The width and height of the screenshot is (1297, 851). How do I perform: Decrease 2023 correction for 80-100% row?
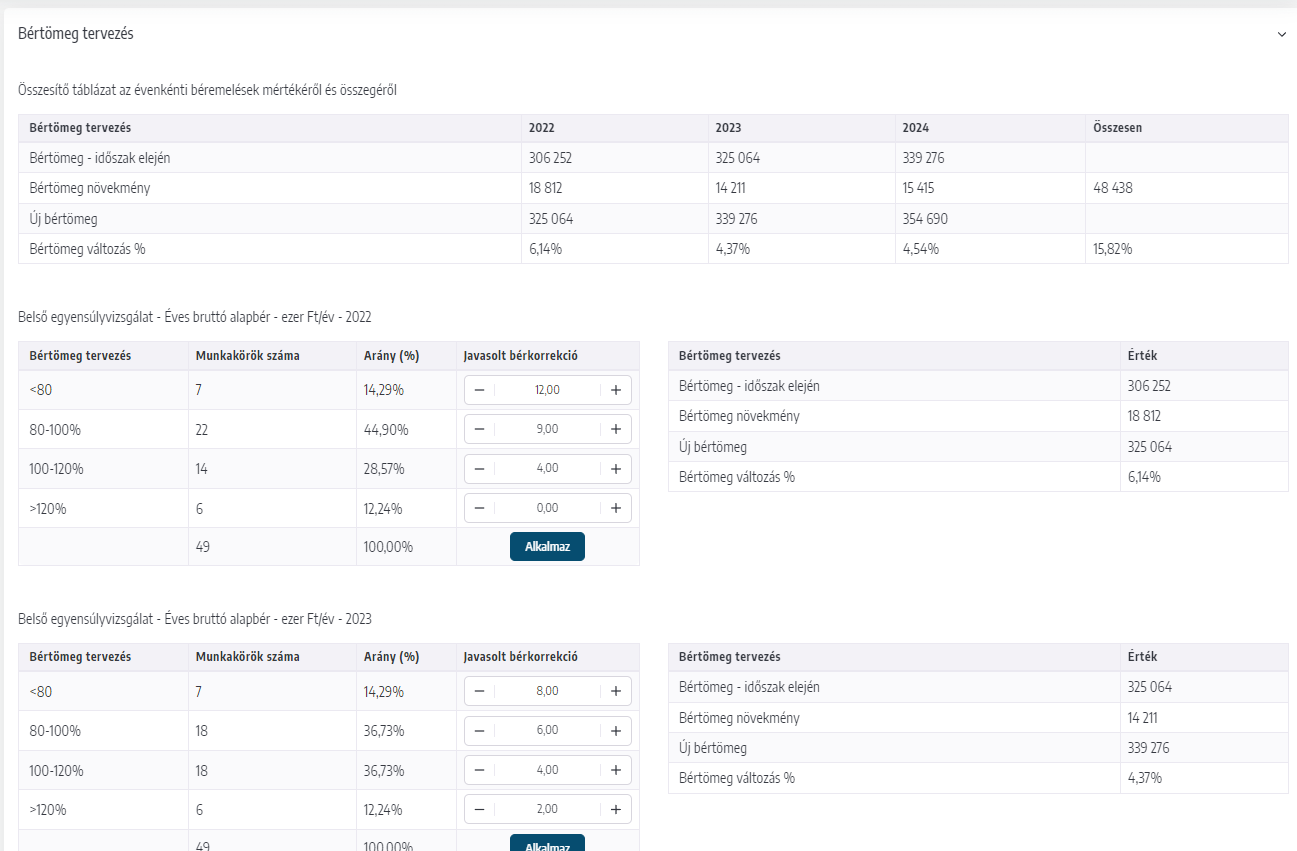(479, 730)
